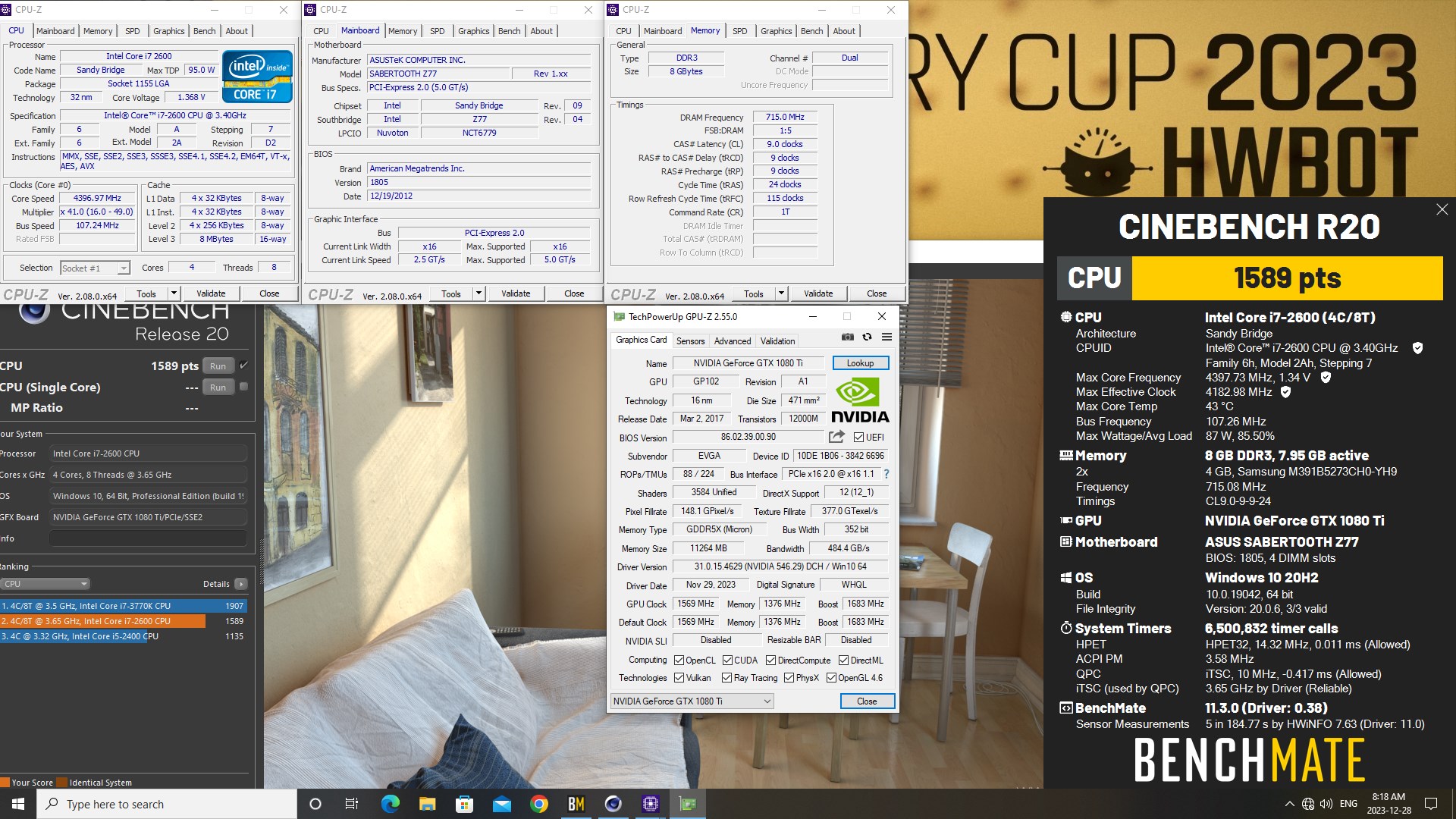
Task: Toggle the CUDA checkbox
Action: point(727,661)
